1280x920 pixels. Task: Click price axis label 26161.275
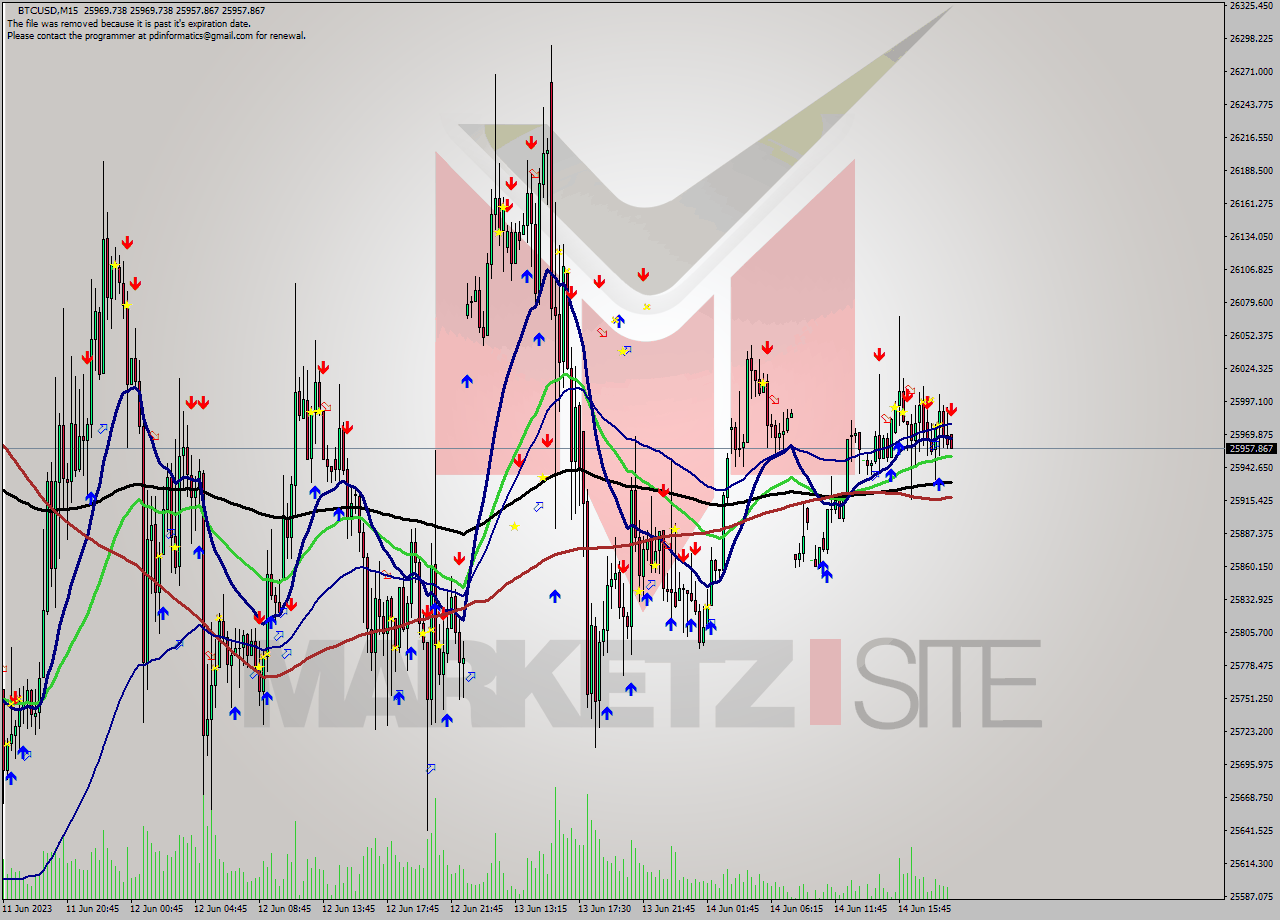1251,203
